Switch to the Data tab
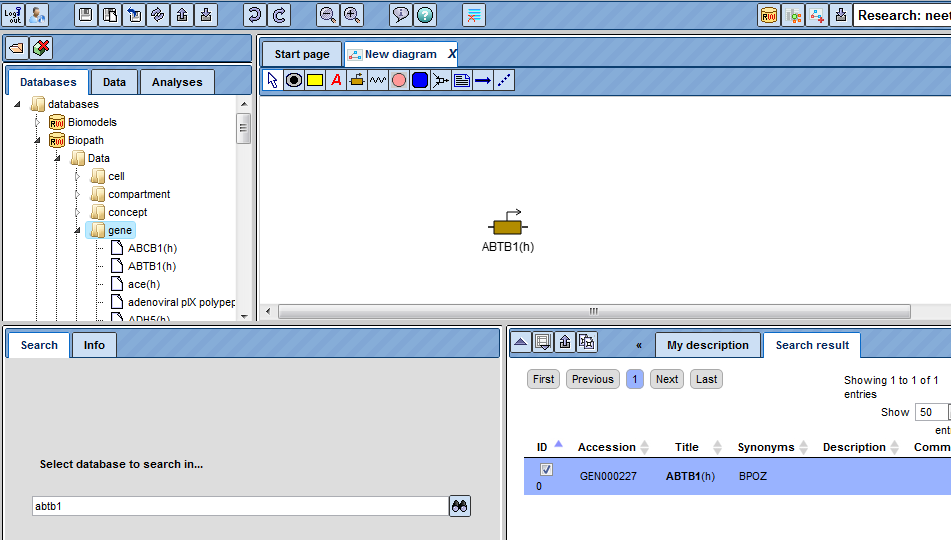The image size is (951, 540). click(114, 82)
